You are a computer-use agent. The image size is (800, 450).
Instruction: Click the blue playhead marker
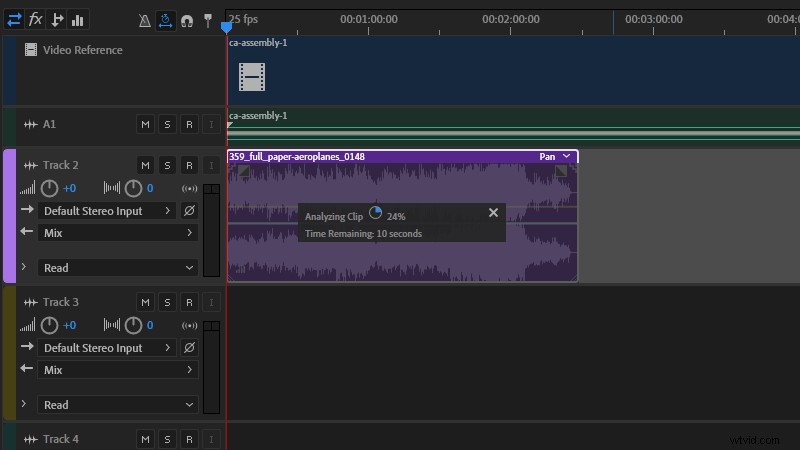tap(227, 27)
